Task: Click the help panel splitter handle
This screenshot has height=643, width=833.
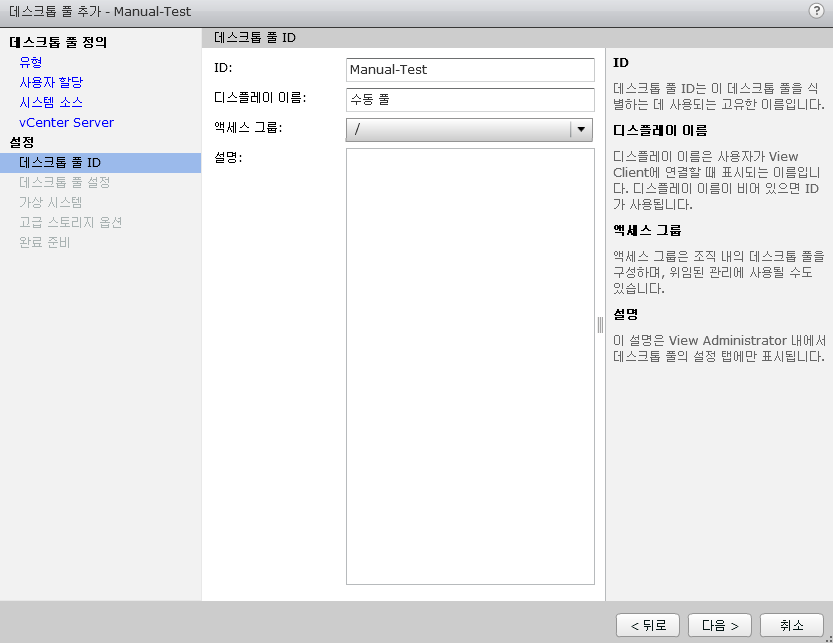Action: pyautogui.click(x=600, y=325)
